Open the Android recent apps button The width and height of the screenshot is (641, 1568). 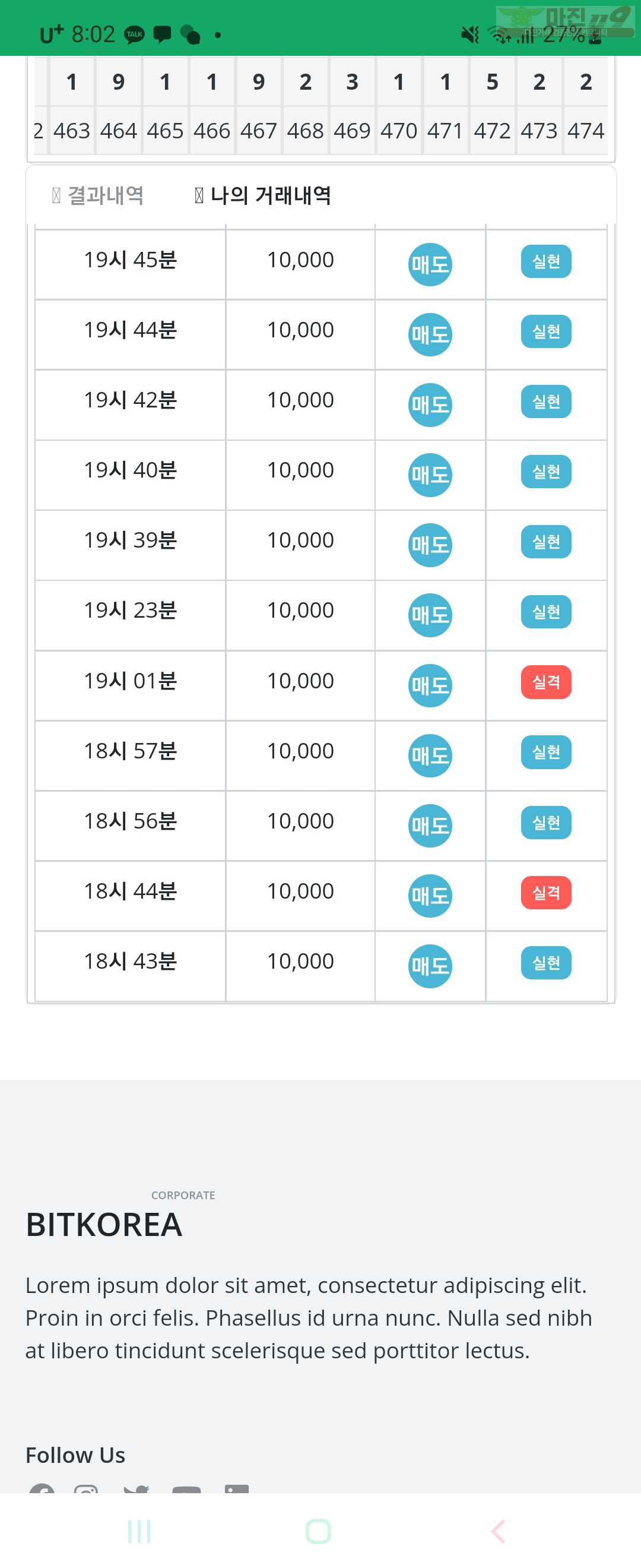(139, 1532)
